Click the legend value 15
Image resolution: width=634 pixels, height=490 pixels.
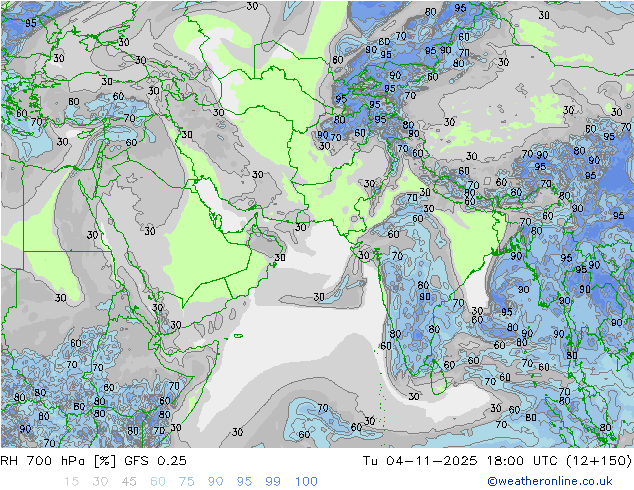71,482
